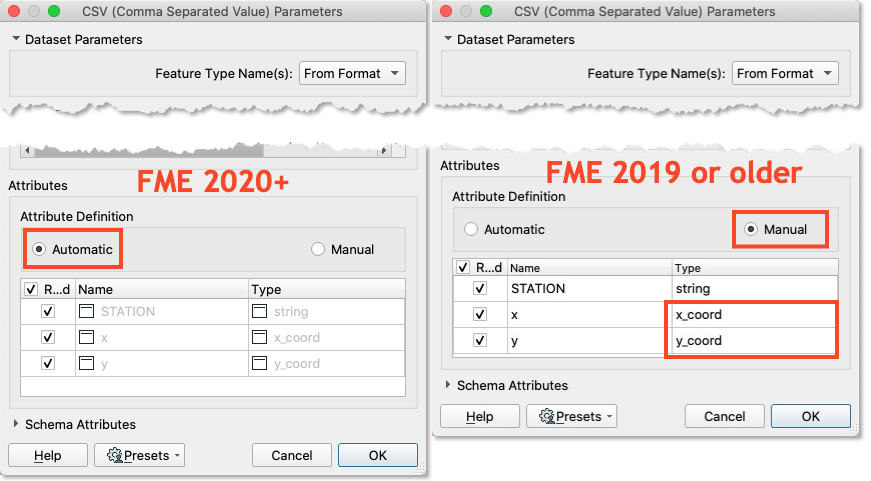Image resolution: width=871 pixels, height=481 pixels.
Task: Click Cancel button in left dialog
Action: pos(292,456)
